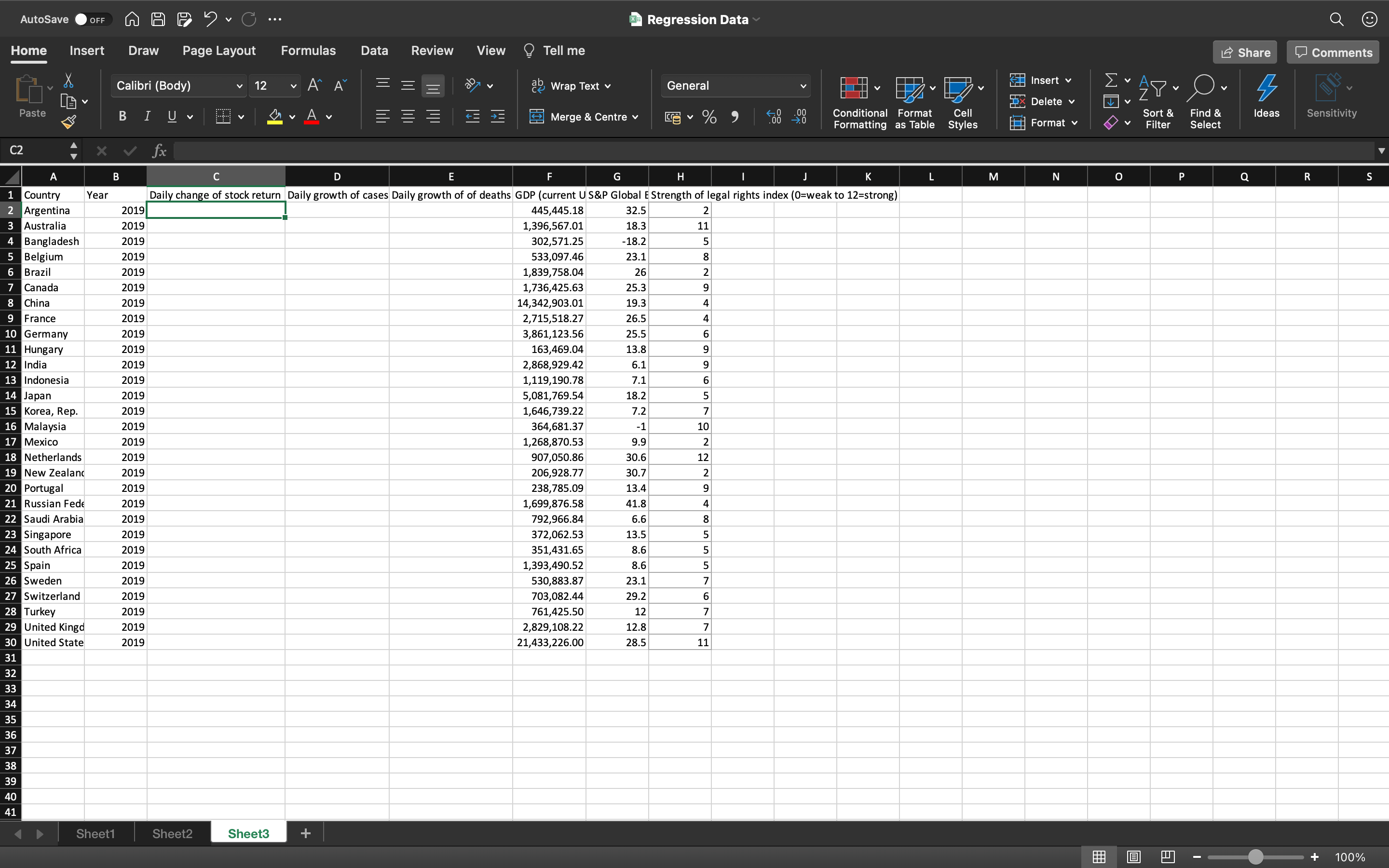
Task: Apply yellow fill colour
Action: tap(275, 117)
